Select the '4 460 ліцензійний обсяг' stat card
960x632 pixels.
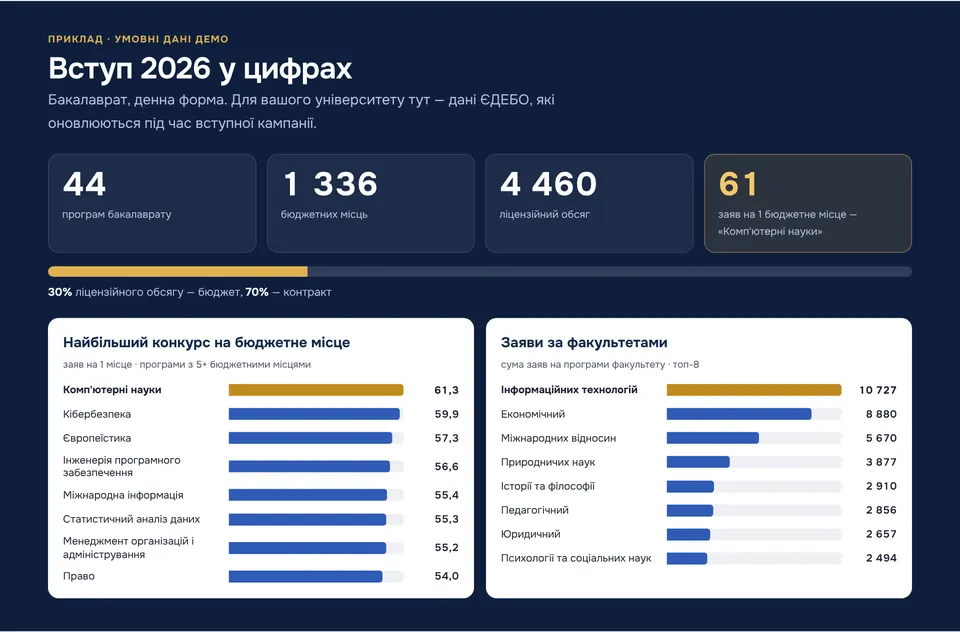[589, 203]
